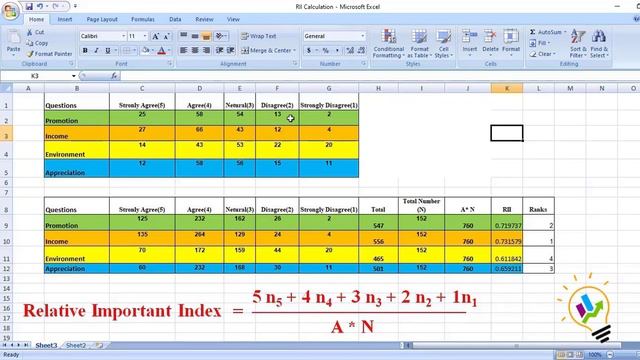Select column K header

[x=507, y=88]
